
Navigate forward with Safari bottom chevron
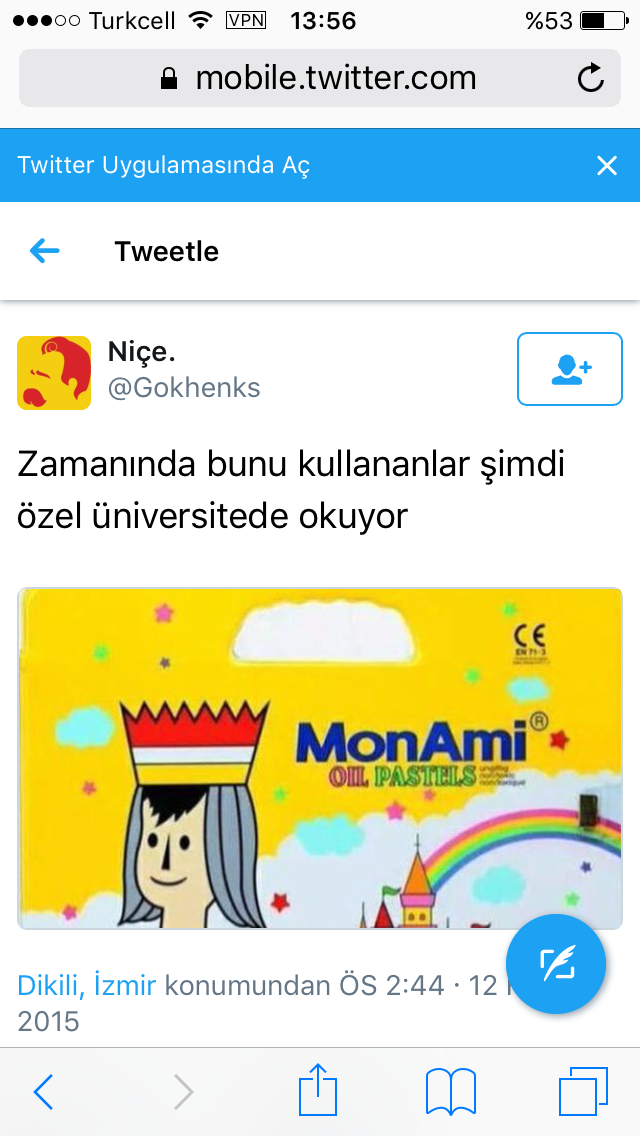click(184, 1092)
